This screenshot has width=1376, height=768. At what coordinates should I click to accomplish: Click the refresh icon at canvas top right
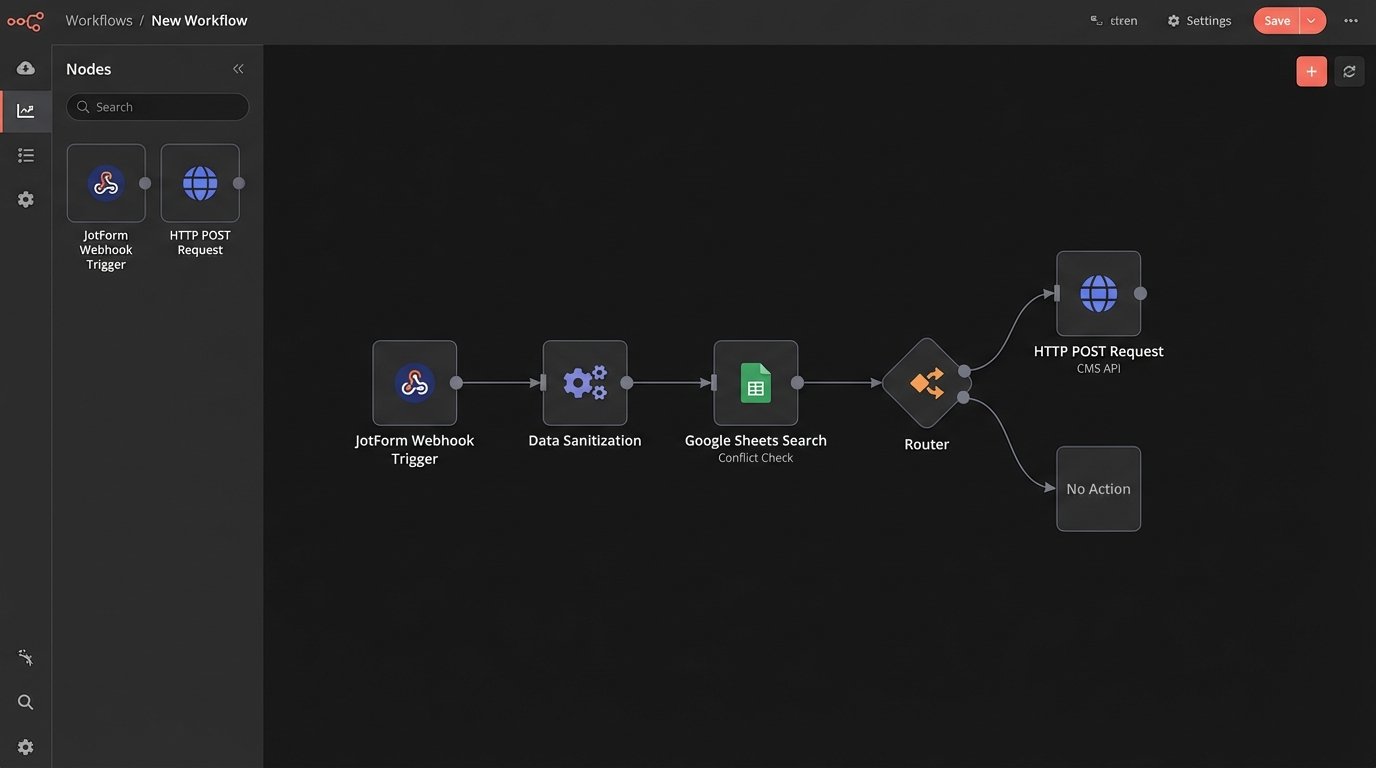[x=1349, y=71]
